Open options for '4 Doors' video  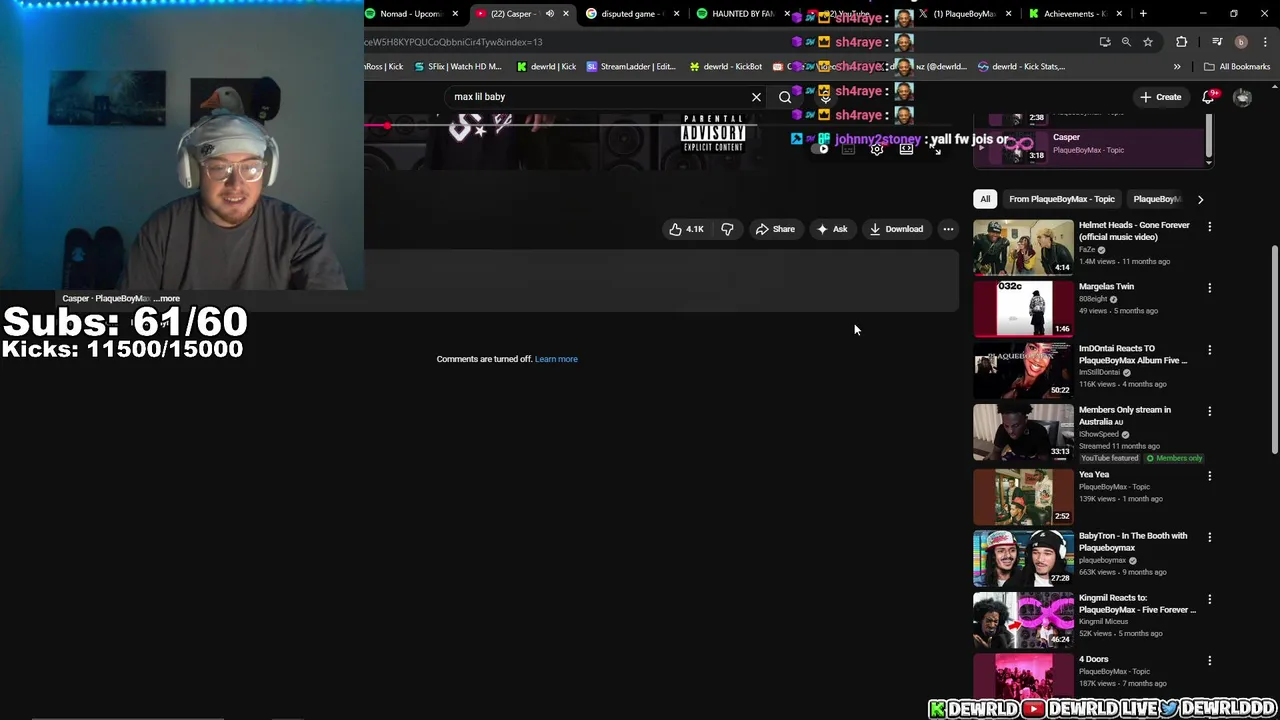tap(1209, 661)
